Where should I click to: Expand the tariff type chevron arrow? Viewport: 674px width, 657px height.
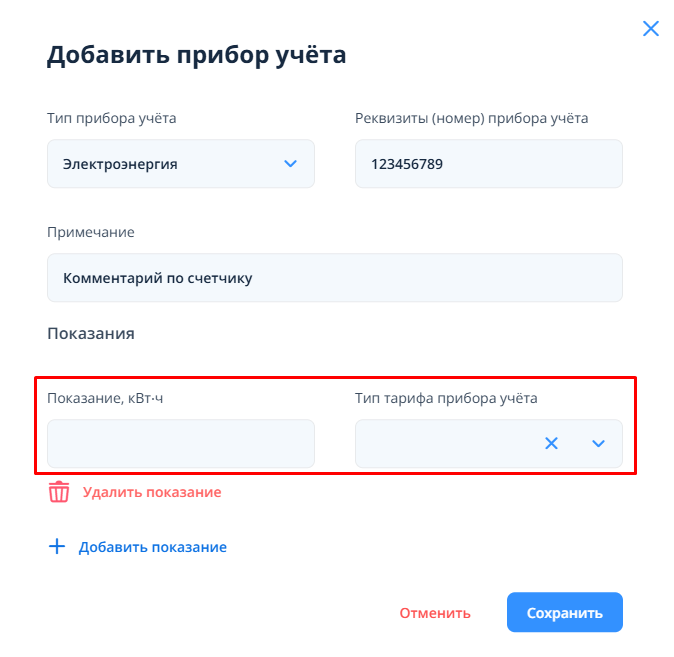pos(599,443)
